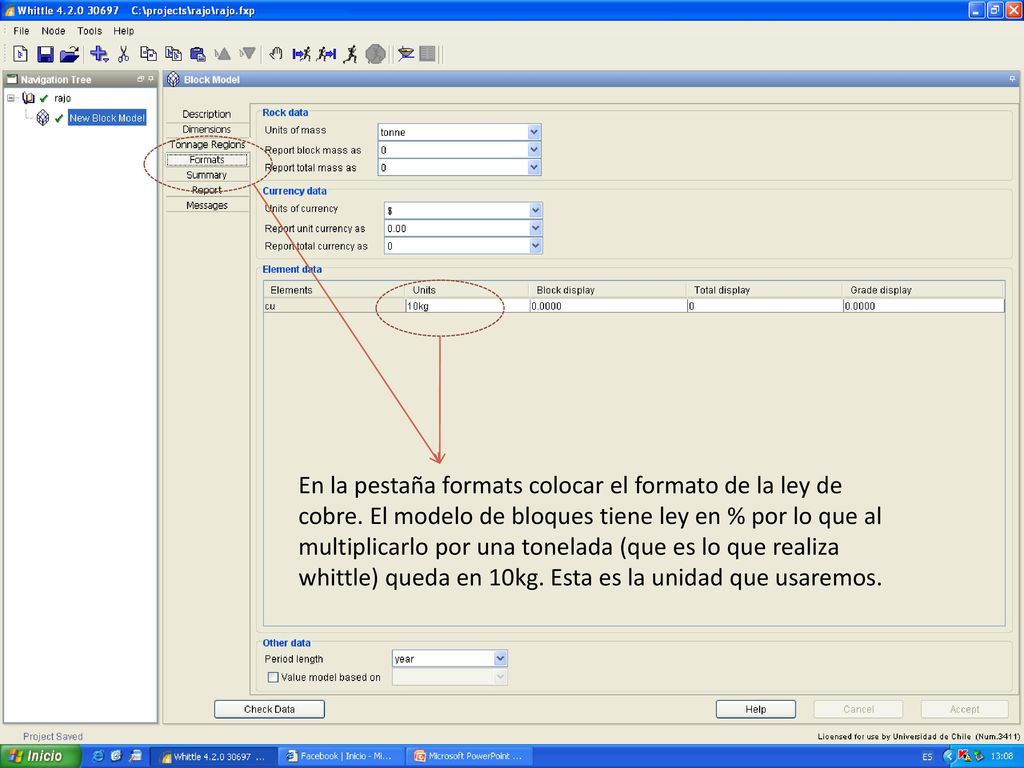This screenshot has width=1024, height=768.
Task: Click the Internet Explorer quick launch icon
Action: [x=98, y=756]
